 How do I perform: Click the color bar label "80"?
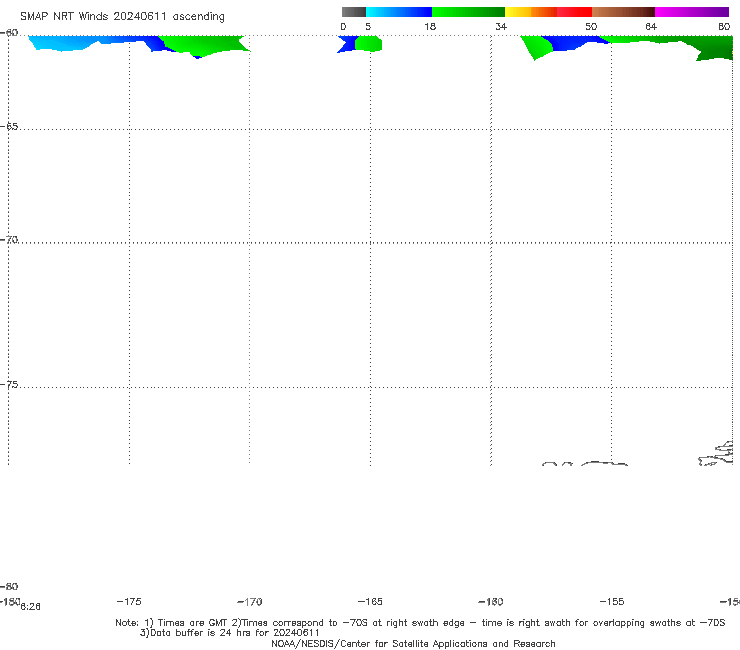(x=724, y=27)
